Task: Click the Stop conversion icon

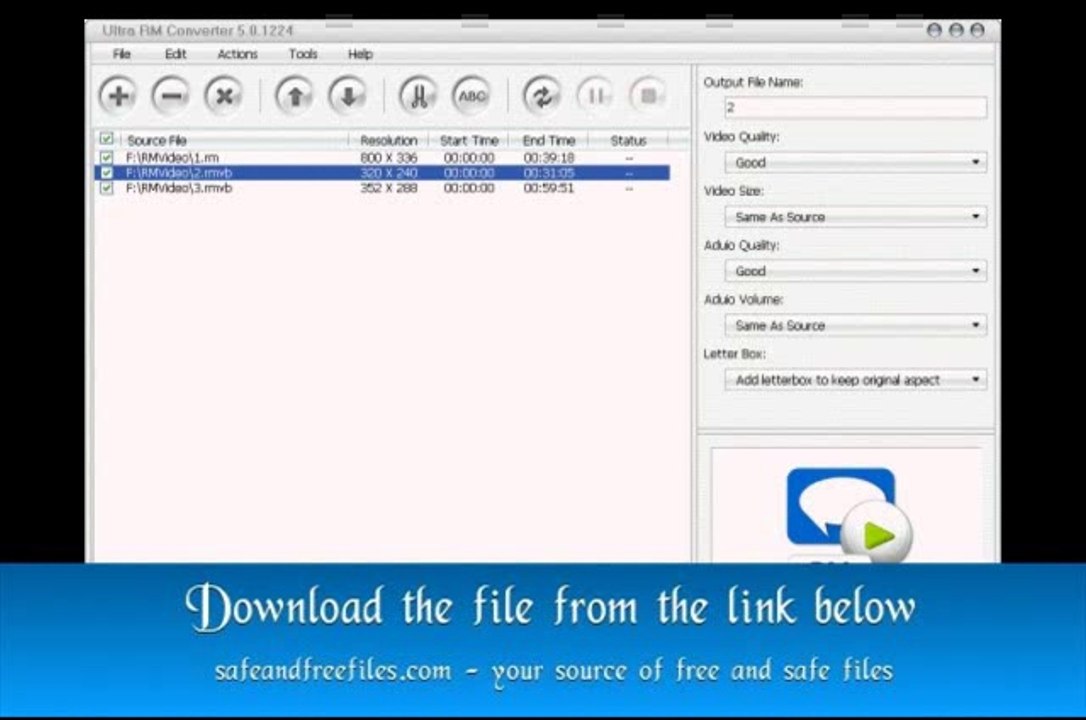Action: pos(648,96)
